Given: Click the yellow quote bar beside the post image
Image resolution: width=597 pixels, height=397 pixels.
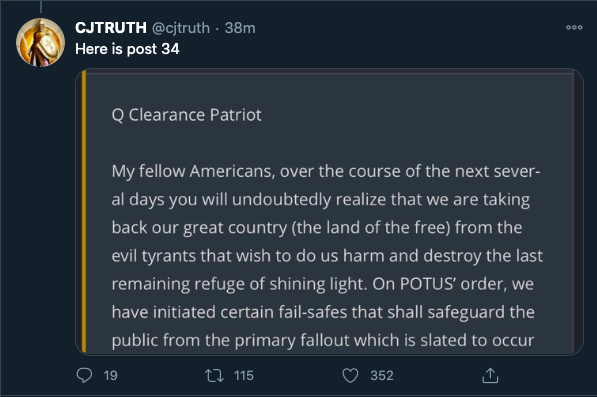Looking at the screenshot, I should (84, 212).
